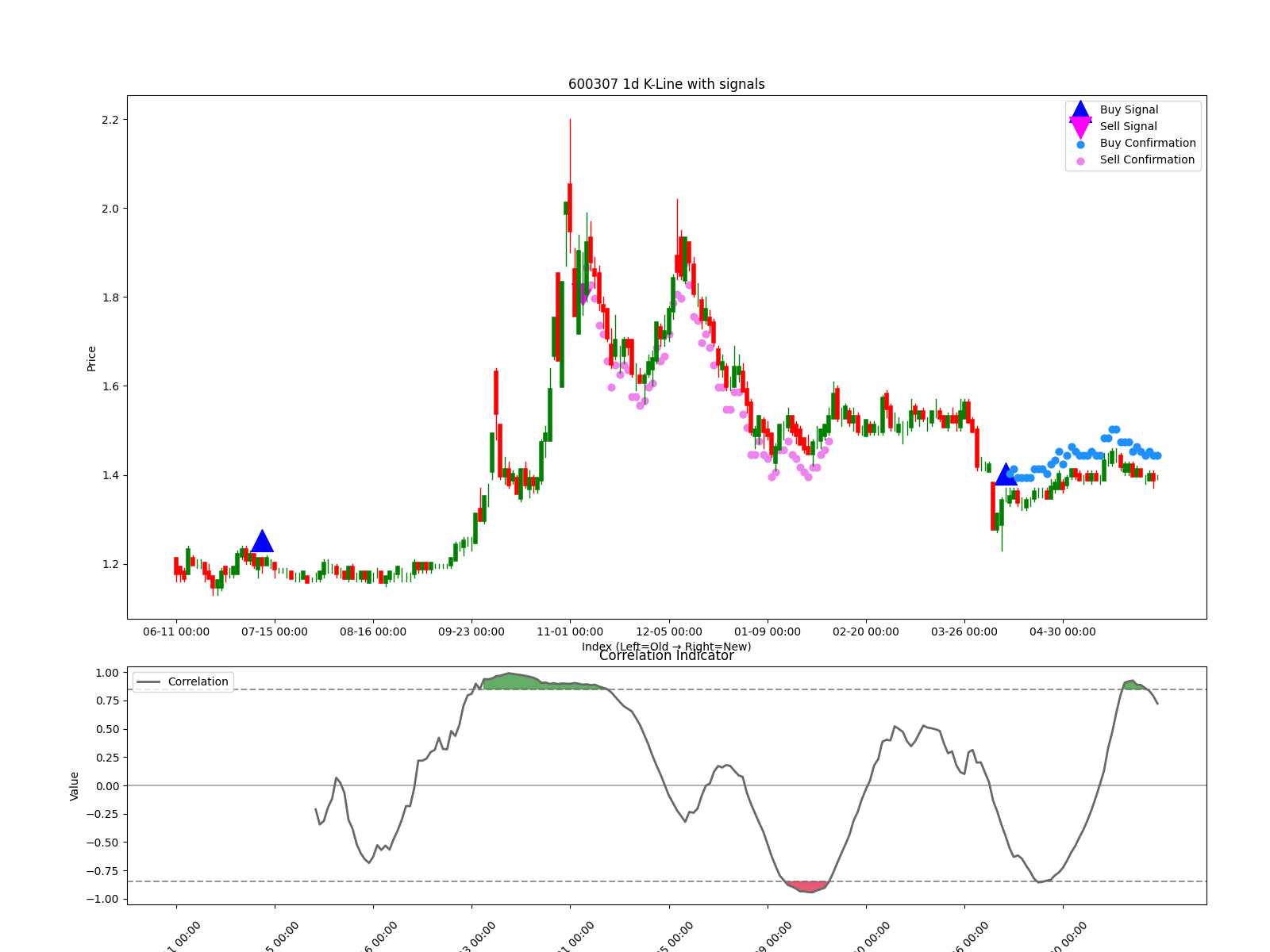Click the blue buy triangle near 07-15
1270x952 pixels.
click(x=263, y=541)
